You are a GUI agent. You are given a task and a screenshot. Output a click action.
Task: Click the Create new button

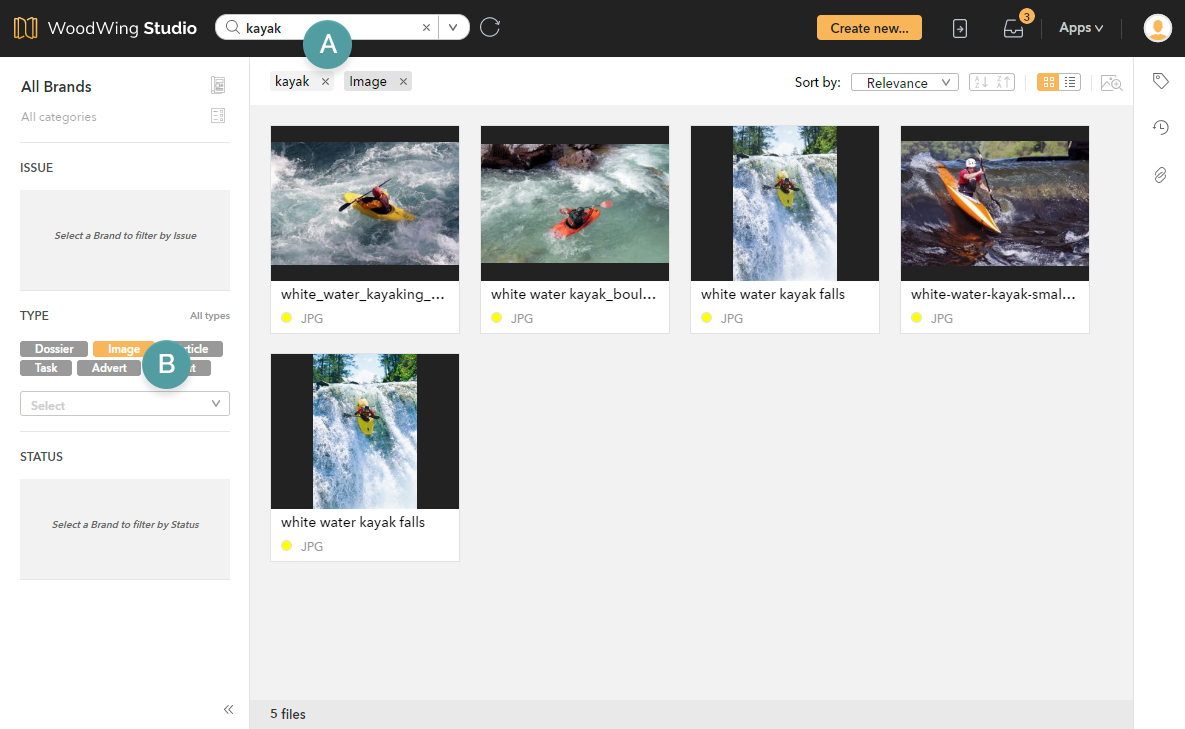pos(868,28)
